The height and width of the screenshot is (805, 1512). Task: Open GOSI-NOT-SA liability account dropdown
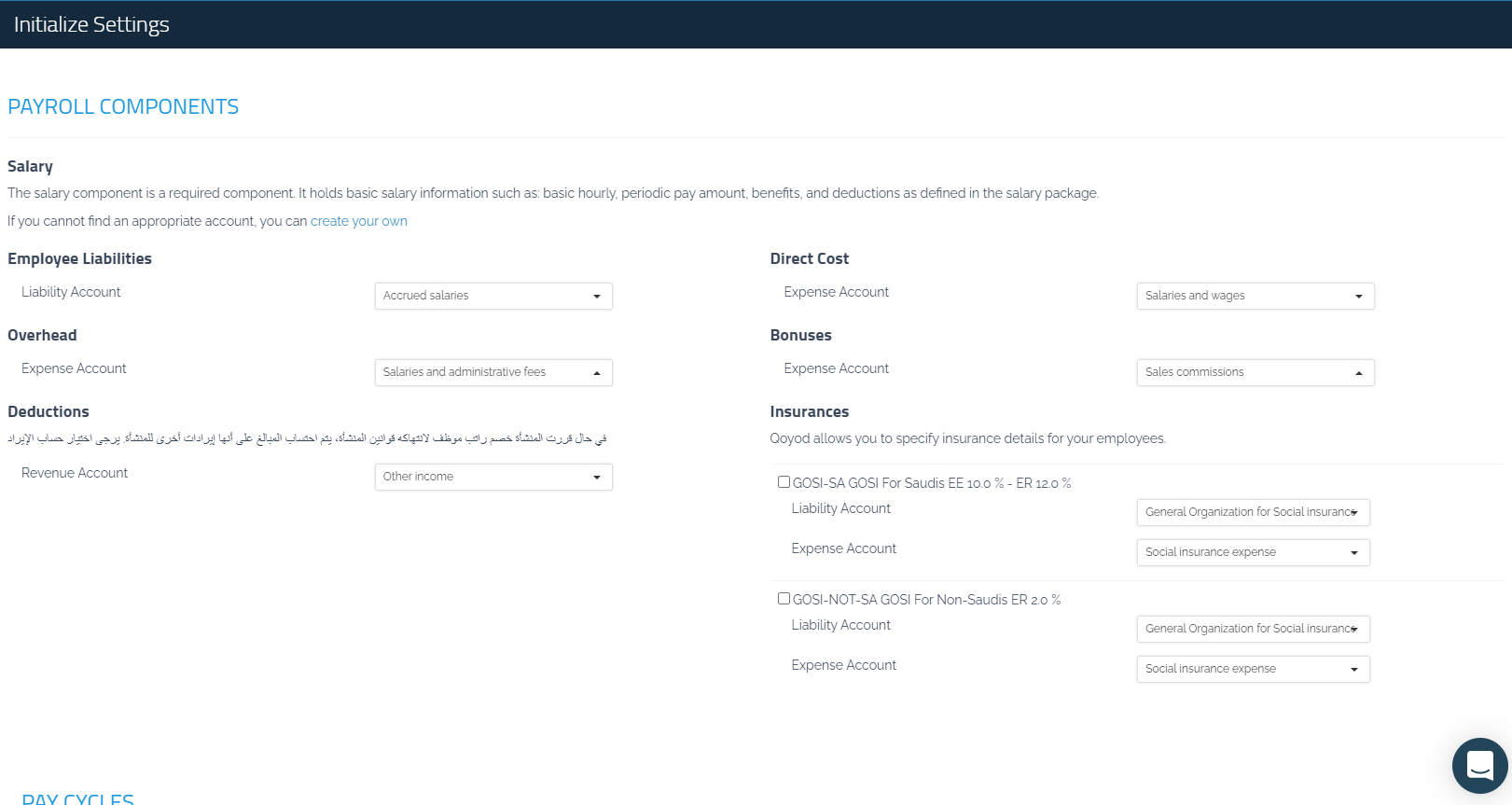click(x=1252, y=629)
